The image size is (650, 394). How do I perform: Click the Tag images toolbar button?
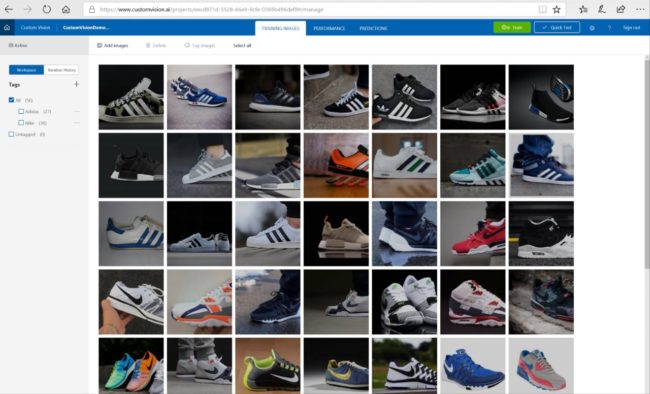click(x=200, y=46)
